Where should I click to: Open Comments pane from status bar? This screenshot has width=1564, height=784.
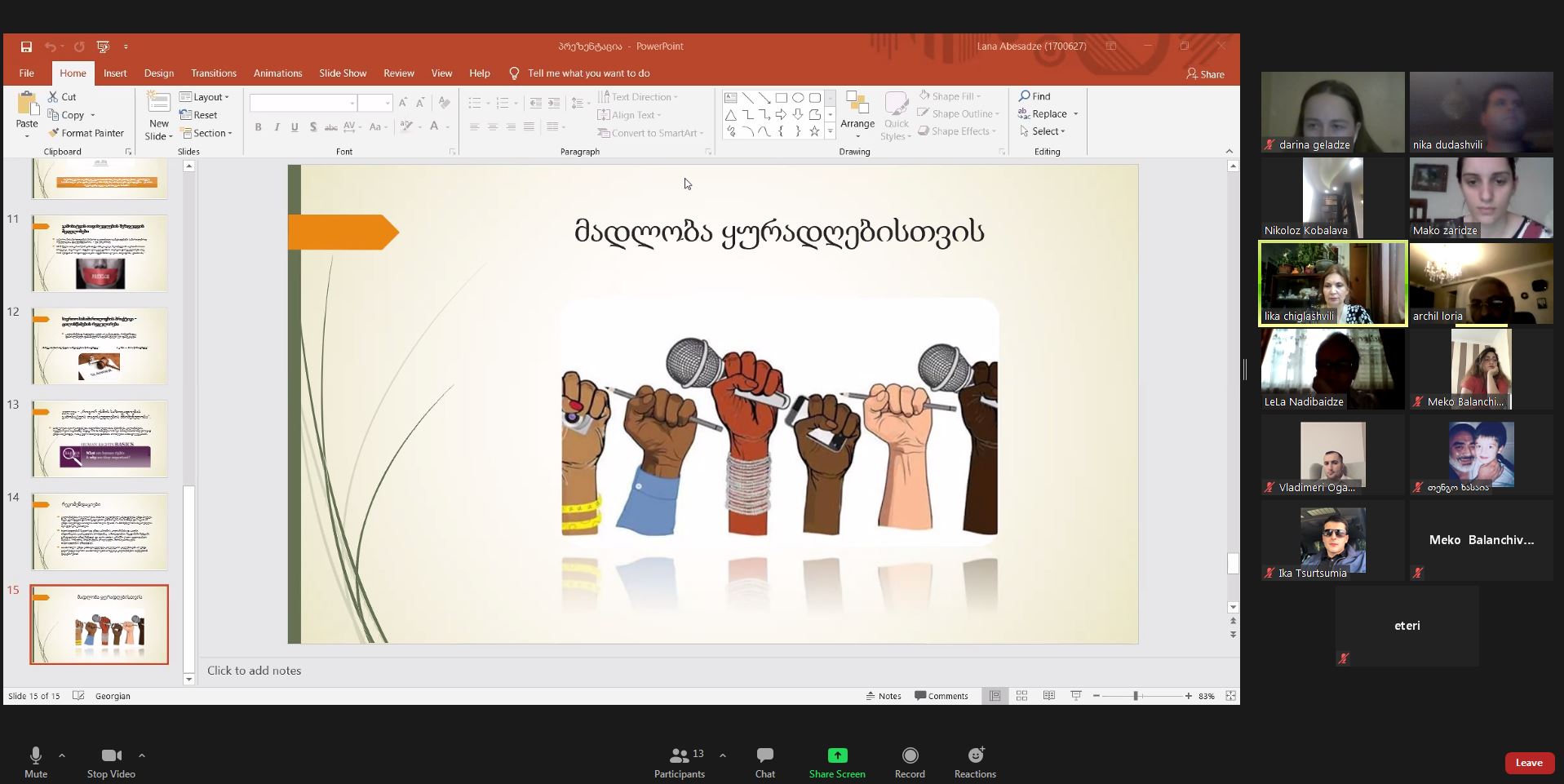point(942,696)
